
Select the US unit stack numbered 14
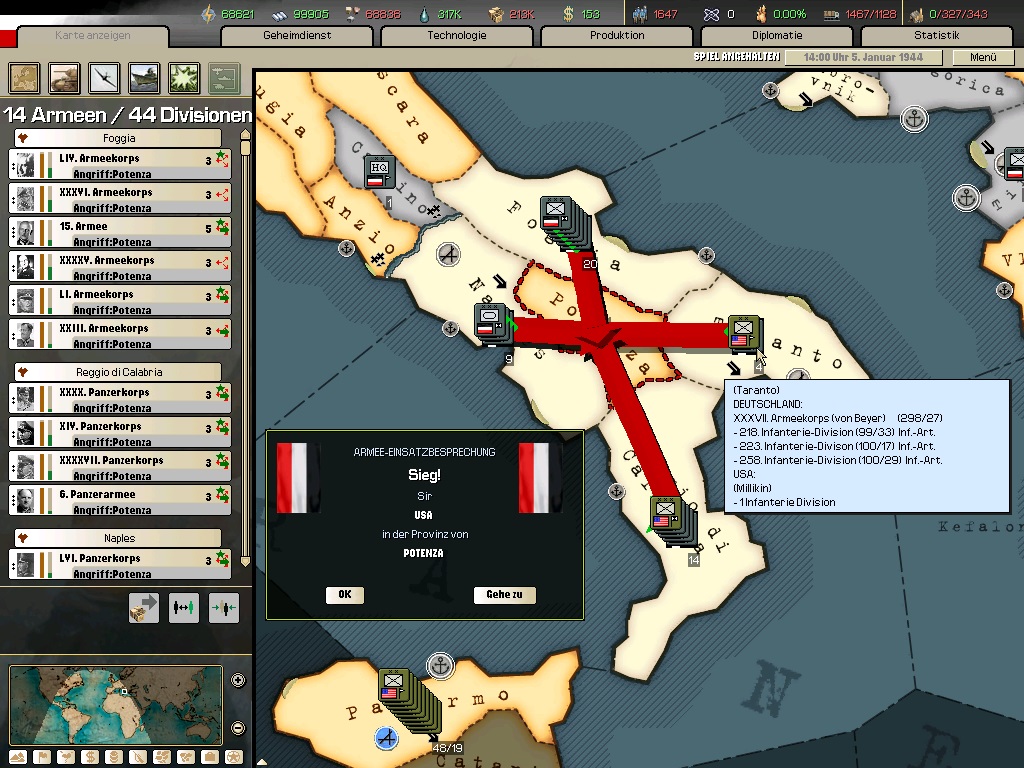673,523
